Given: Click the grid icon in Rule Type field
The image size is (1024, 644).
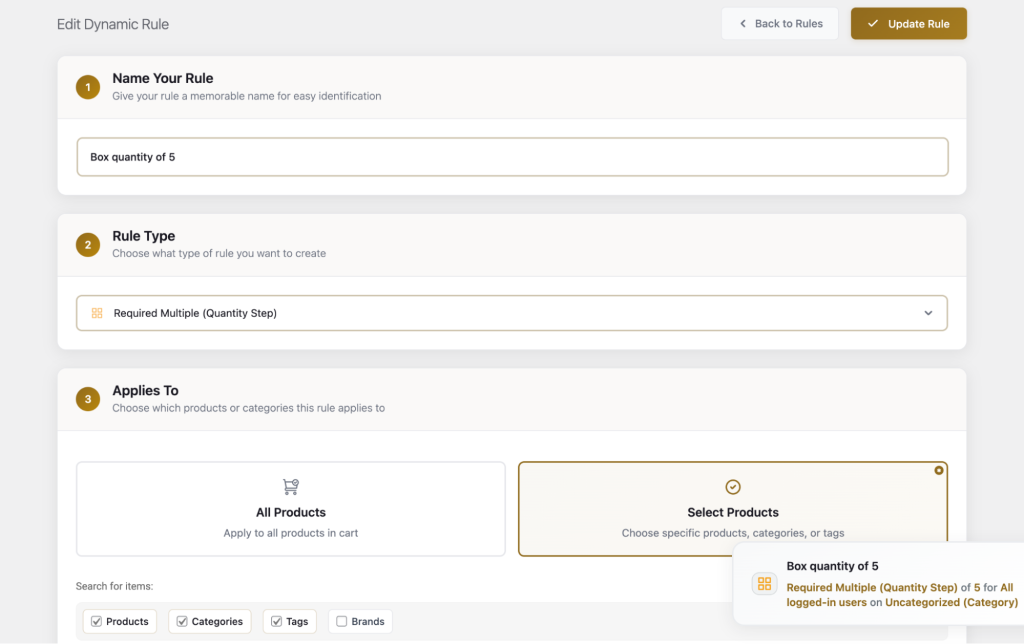Looking at the screenshot, I should pos(97,313).
